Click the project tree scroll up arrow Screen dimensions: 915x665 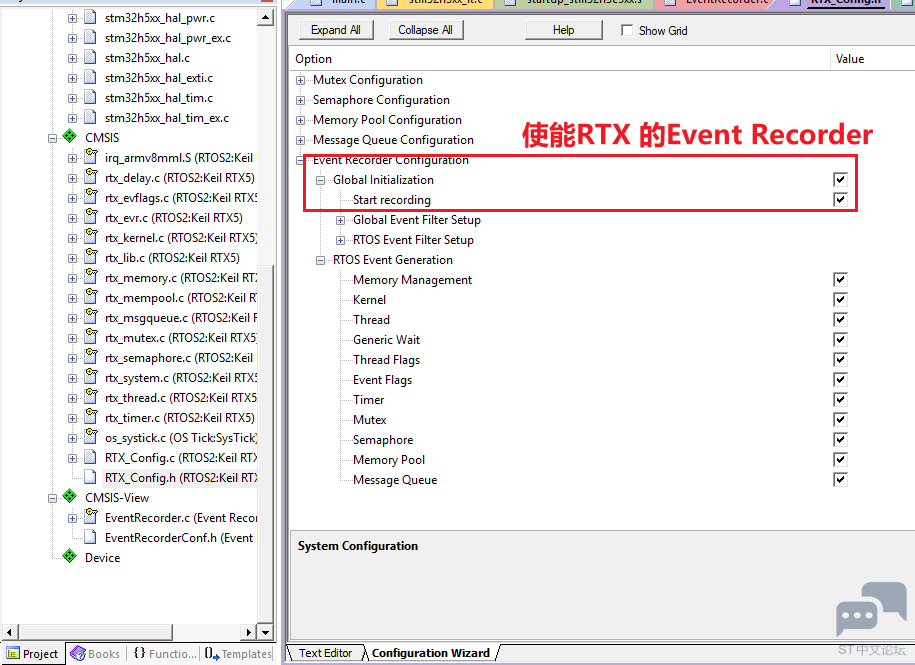click(x=266, y=18)
